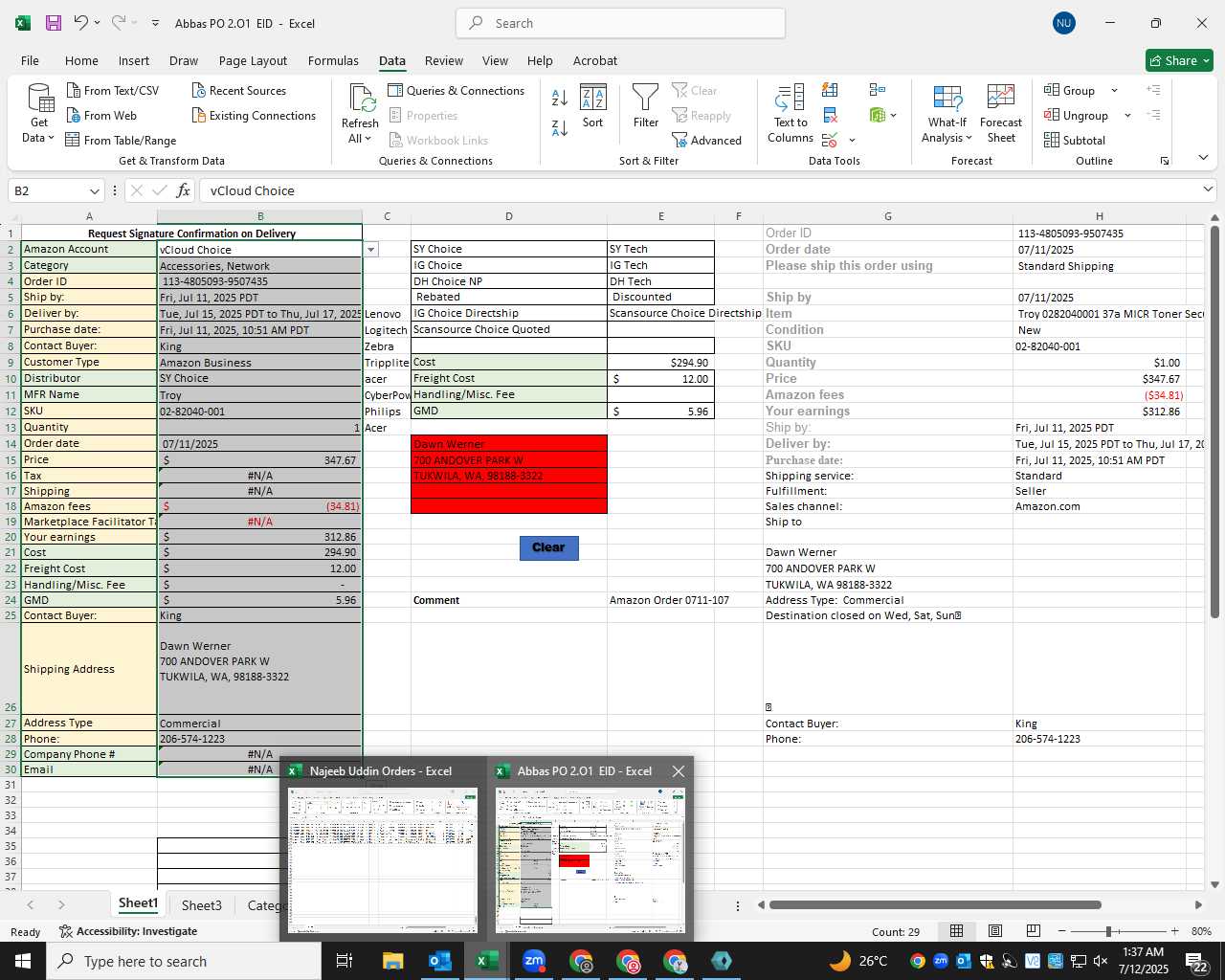1225x980 pixels.
Task: Switch to the Home tab
Action: click(x=81, y=60)
